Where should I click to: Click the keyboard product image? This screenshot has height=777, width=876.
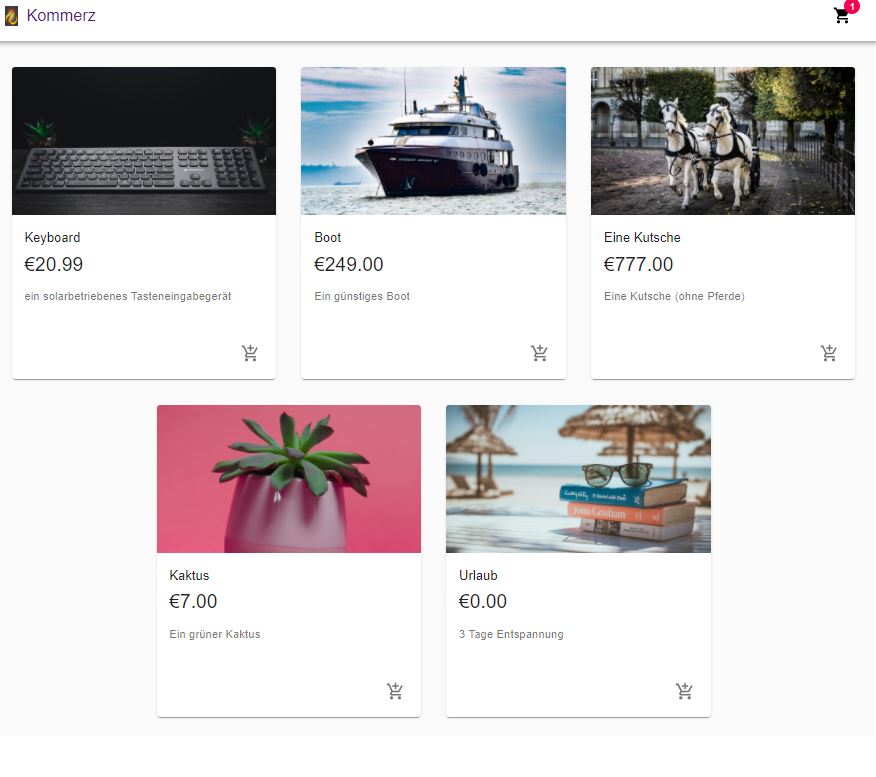click(144, 141)
